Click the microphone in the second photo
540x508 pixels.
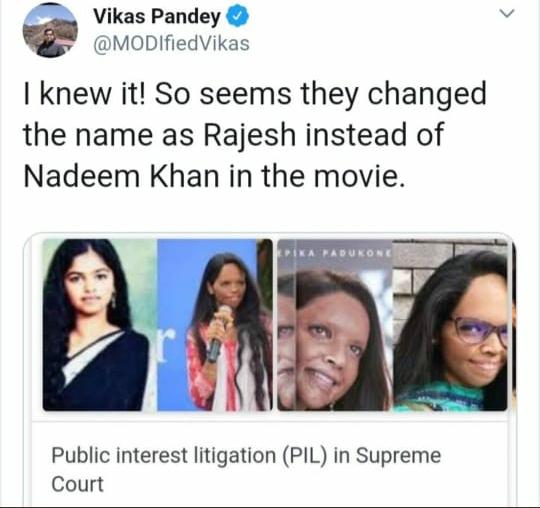218,333
